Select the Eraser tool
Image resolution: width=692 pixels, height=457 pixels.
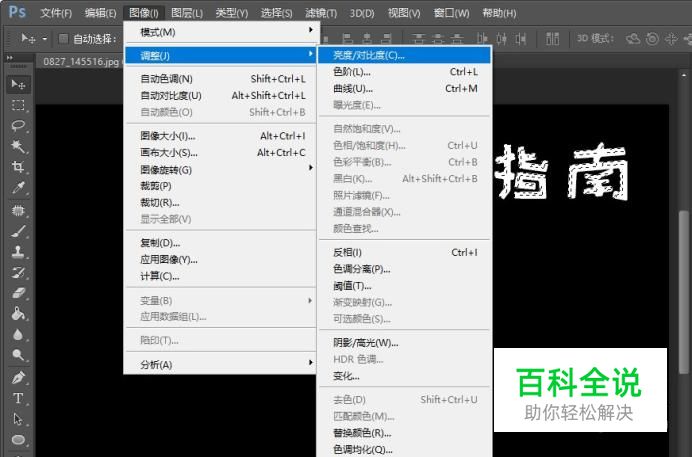[18, 293]
